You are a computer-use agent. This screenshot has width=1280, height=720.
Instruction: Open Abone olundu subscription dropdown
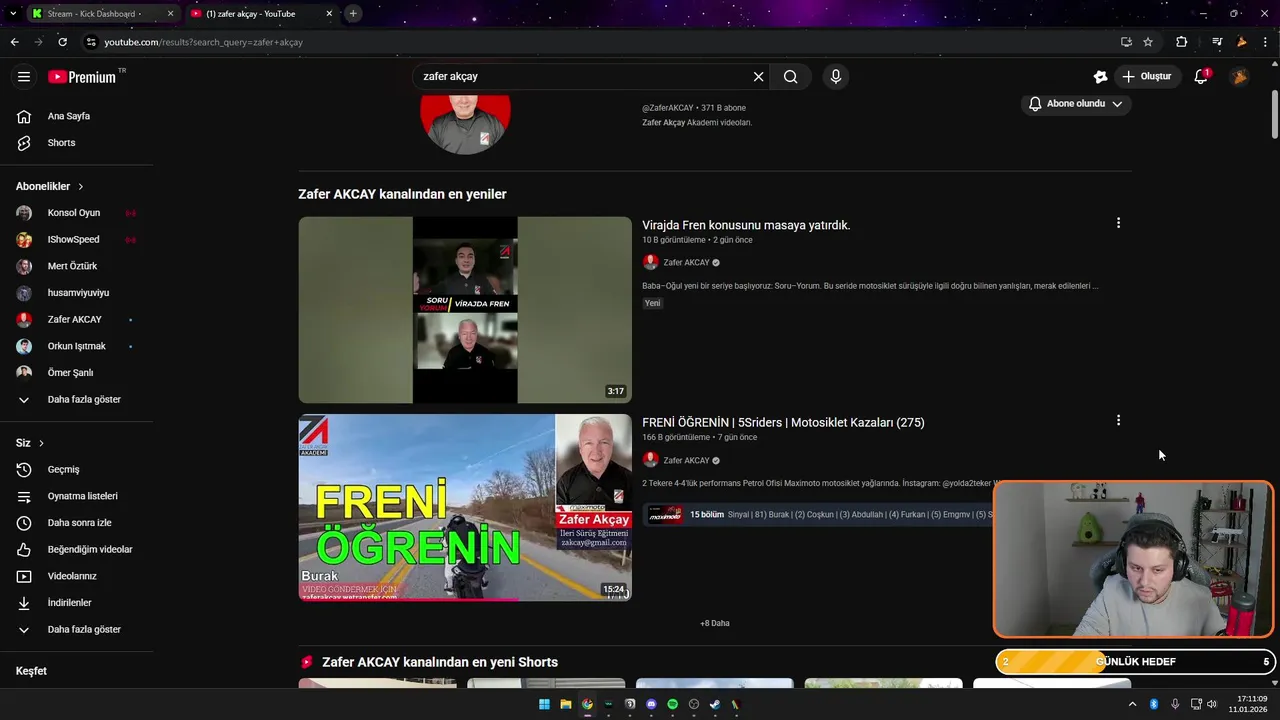1076,104
